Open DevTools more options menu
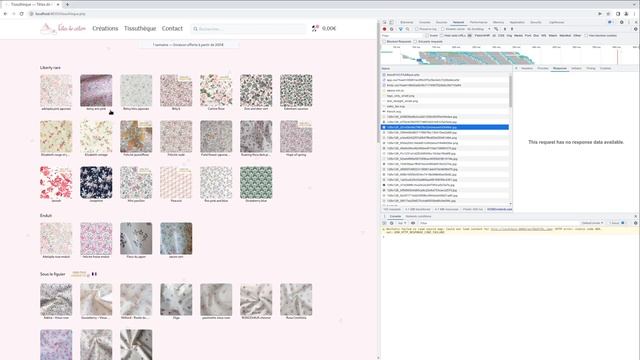 (629, 22)
